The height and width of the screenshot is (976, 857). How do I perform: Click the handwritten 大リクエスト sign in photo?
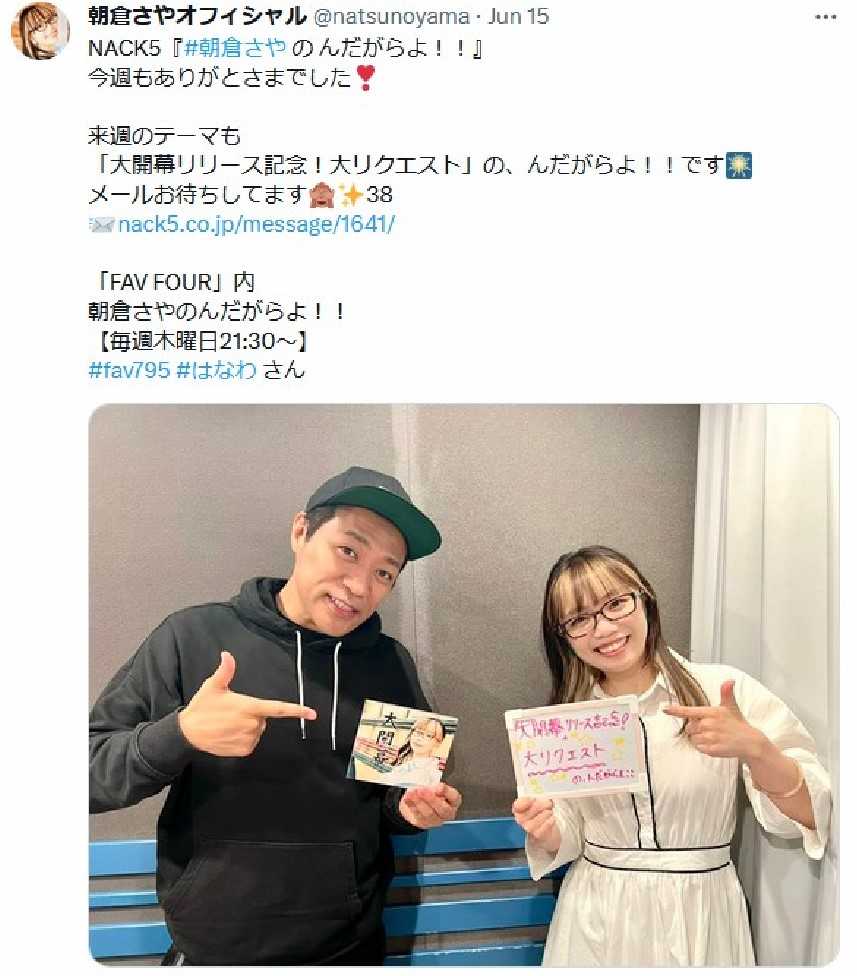(574, 747)
